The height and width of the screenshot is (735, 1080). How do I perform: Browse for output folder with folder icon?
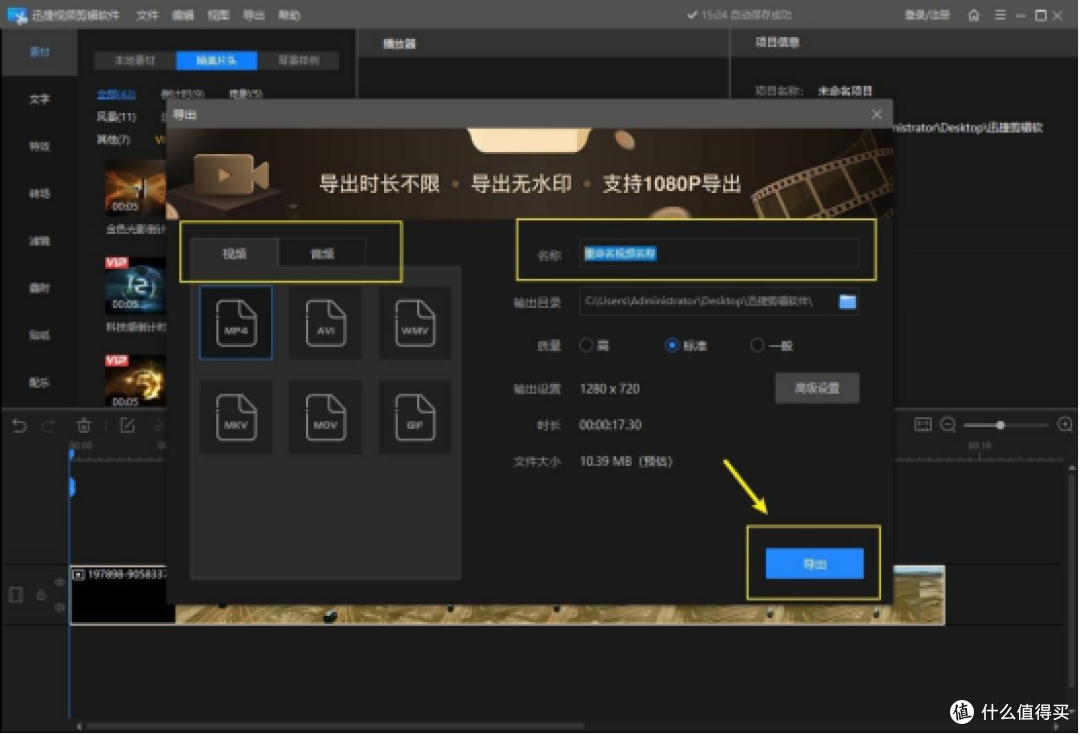tap(847, 302)
